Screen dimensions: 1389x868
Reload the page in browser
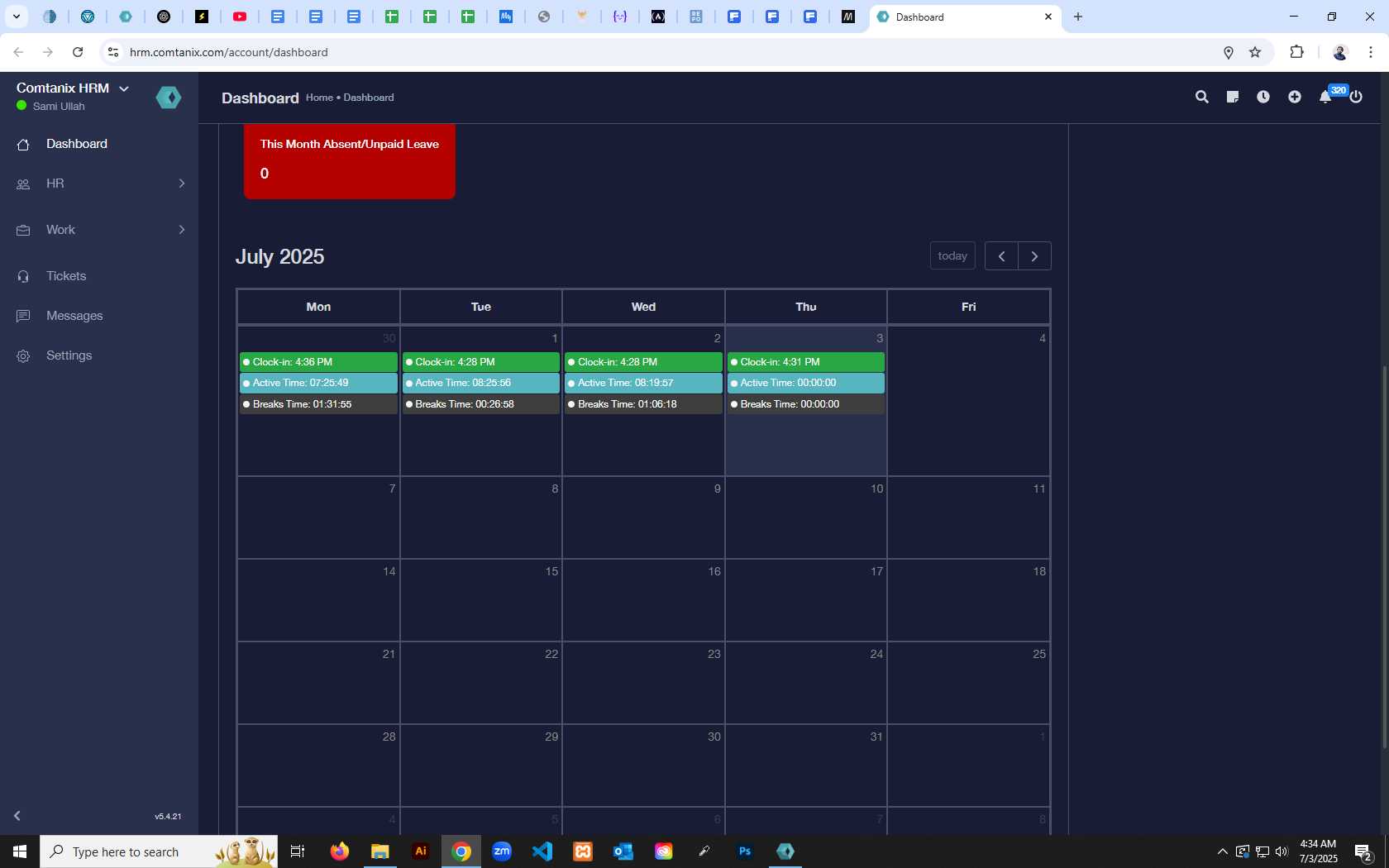click(78, 52)
